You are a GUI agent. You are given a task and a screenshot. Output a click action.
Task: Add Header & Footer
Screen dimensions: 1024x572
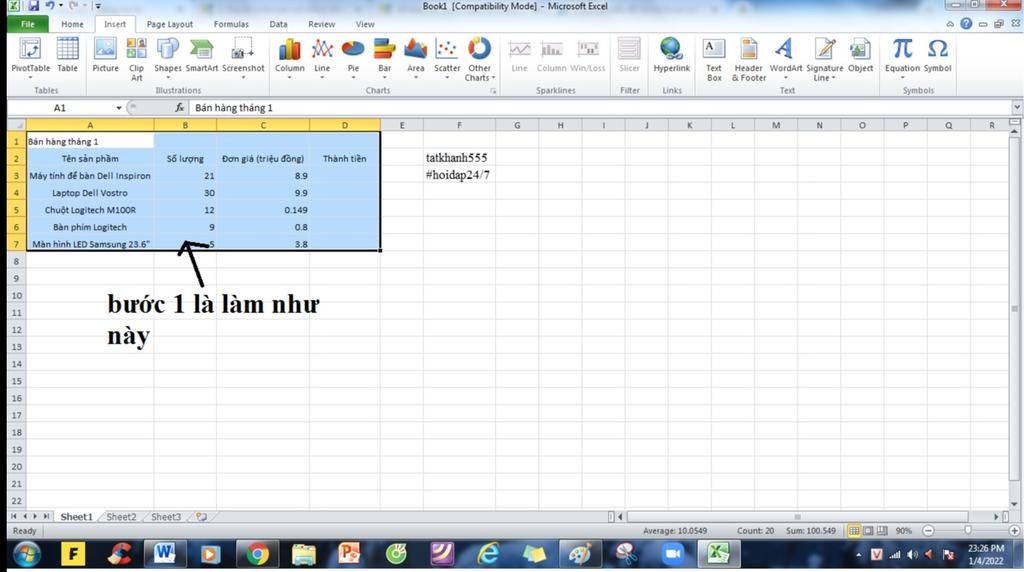748,59
